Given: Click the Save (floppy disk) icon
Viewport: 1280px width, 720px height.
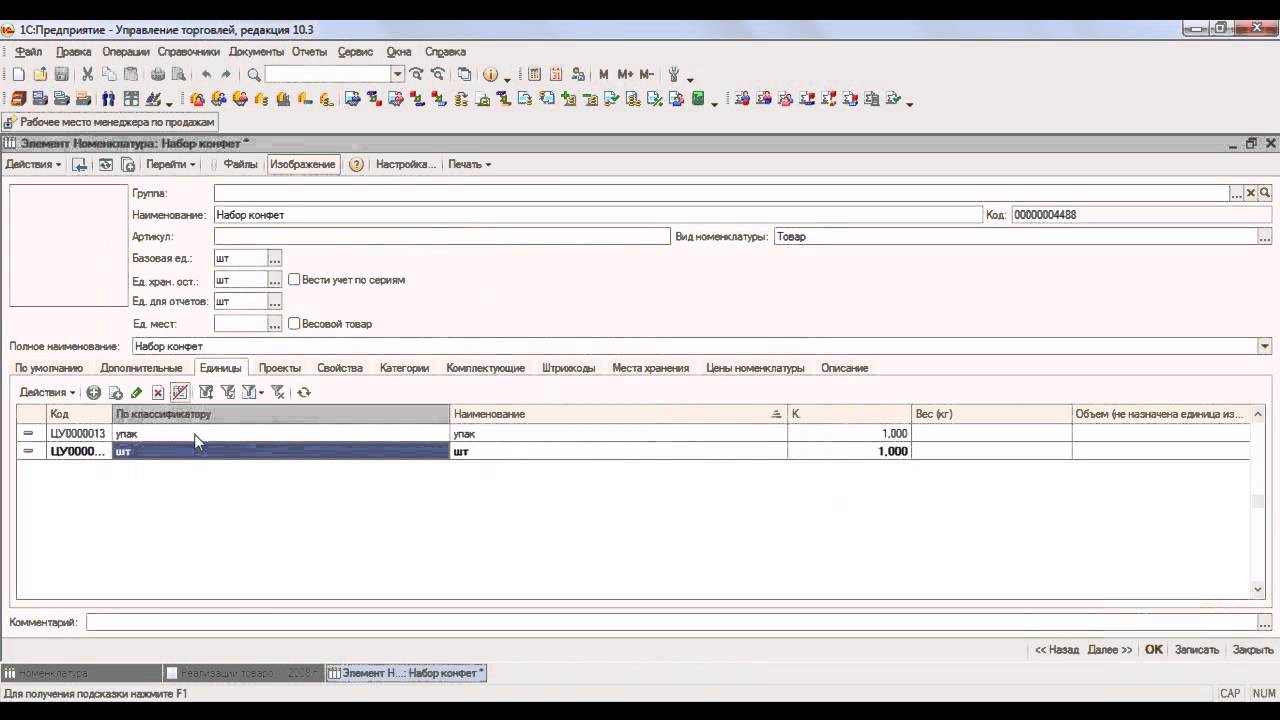Looking at the screenshot, I should pos(62,75).
